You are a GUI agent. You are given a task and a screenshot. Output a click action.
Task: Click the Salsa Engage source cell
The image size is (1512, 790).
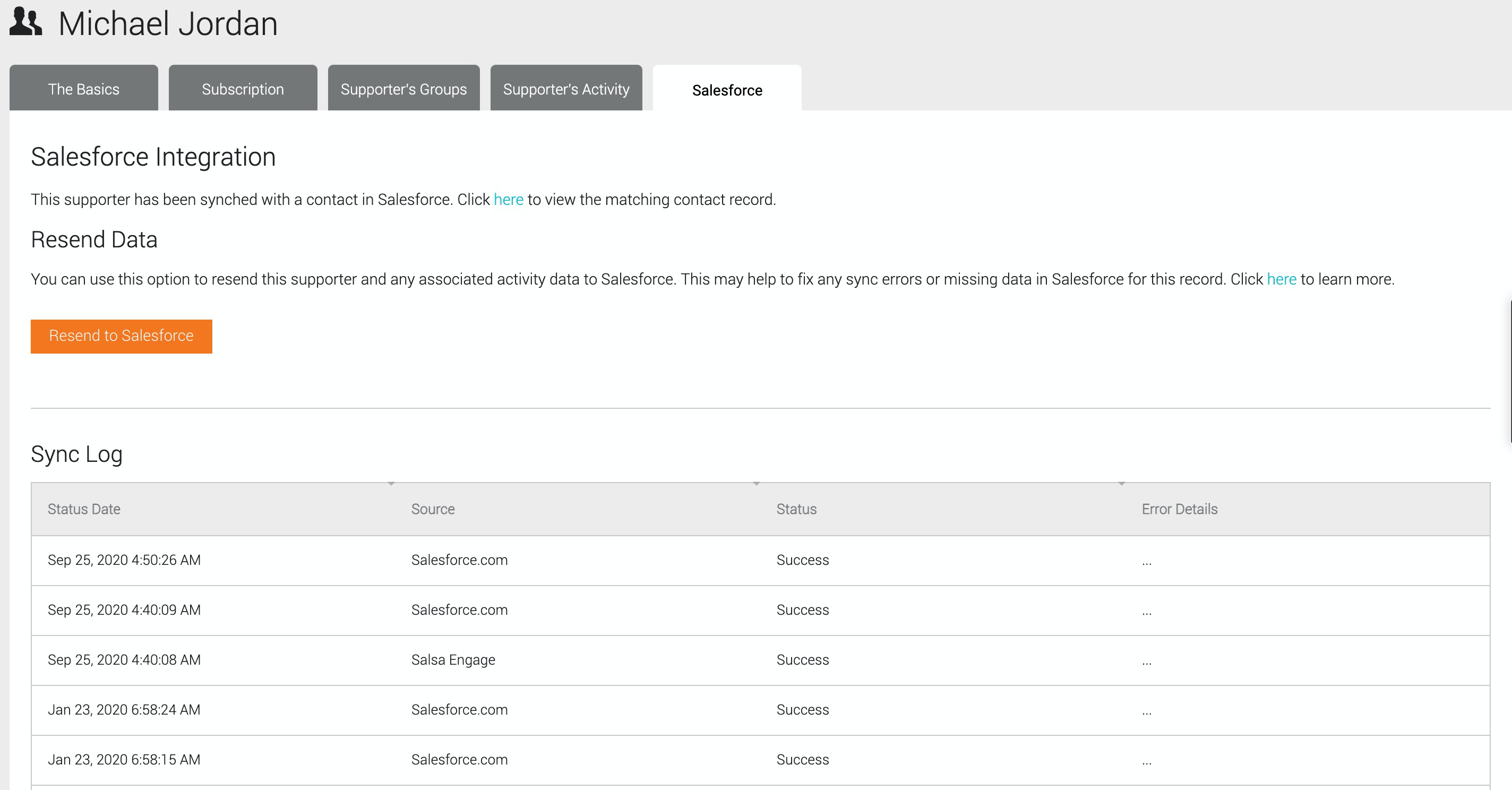coord(453,660)
